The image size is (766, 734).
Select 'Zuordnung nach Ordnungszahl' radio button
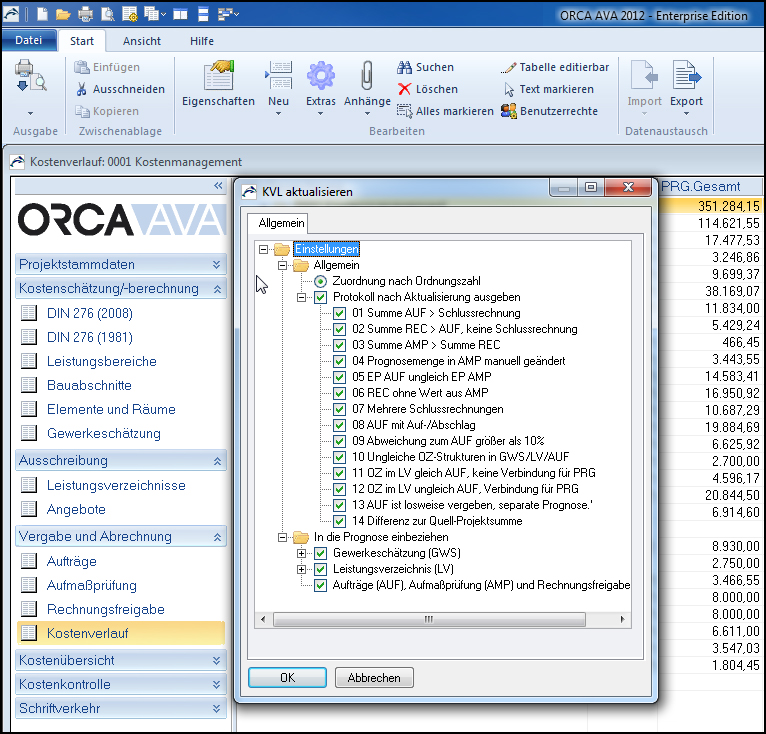(320, 281)
